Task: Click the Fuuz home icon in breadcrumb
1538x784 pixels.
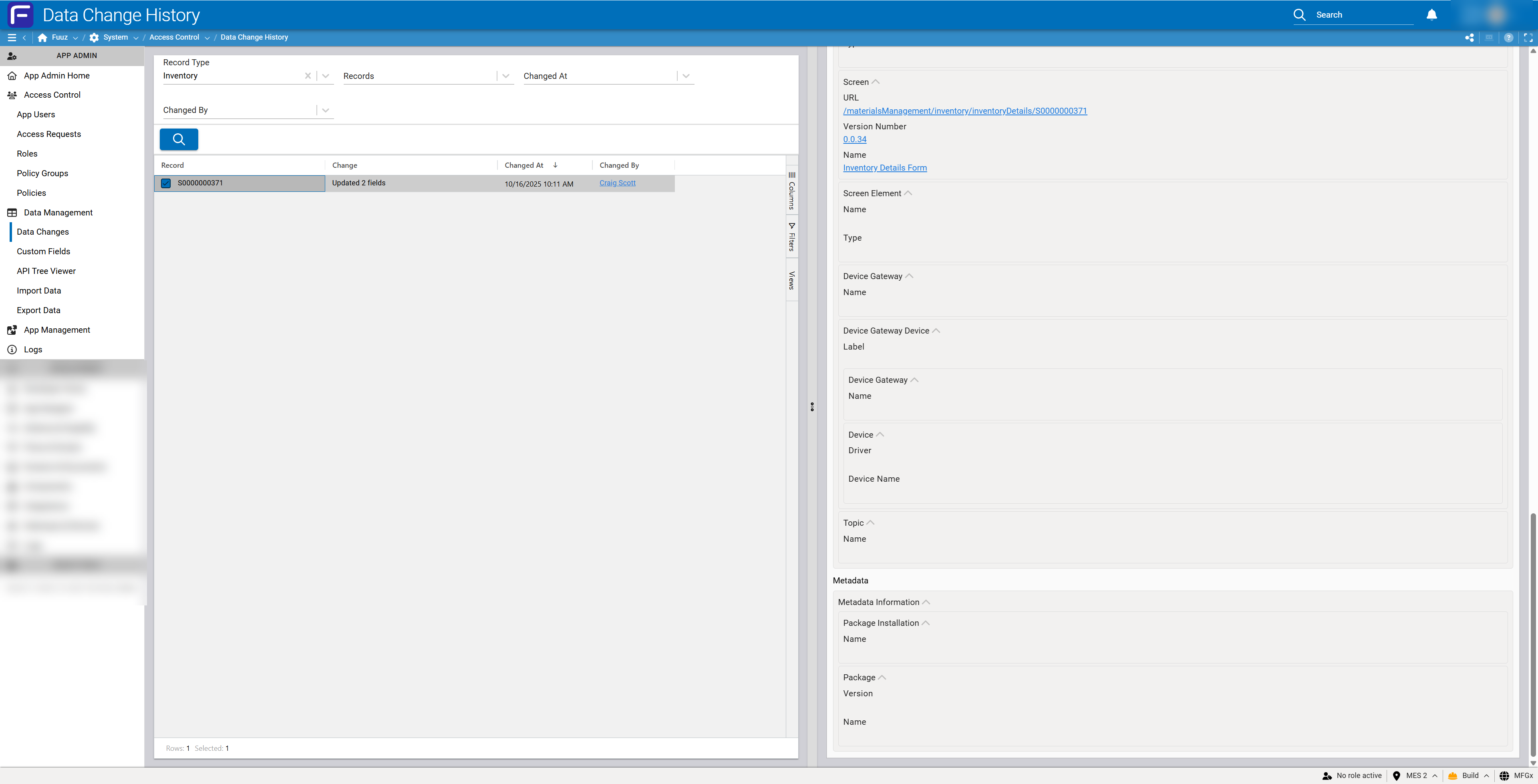Action: pyautogui.click(x=42, y=38)
